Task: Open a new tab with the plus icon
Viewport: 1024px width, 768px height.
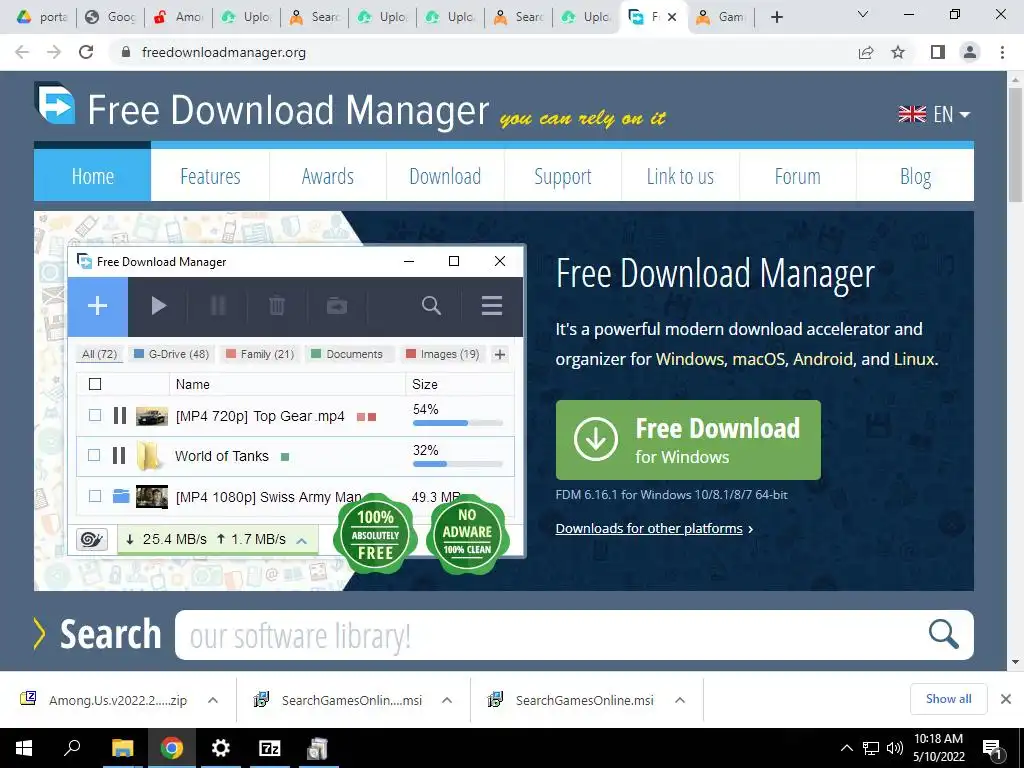Action: coord(776,17)
